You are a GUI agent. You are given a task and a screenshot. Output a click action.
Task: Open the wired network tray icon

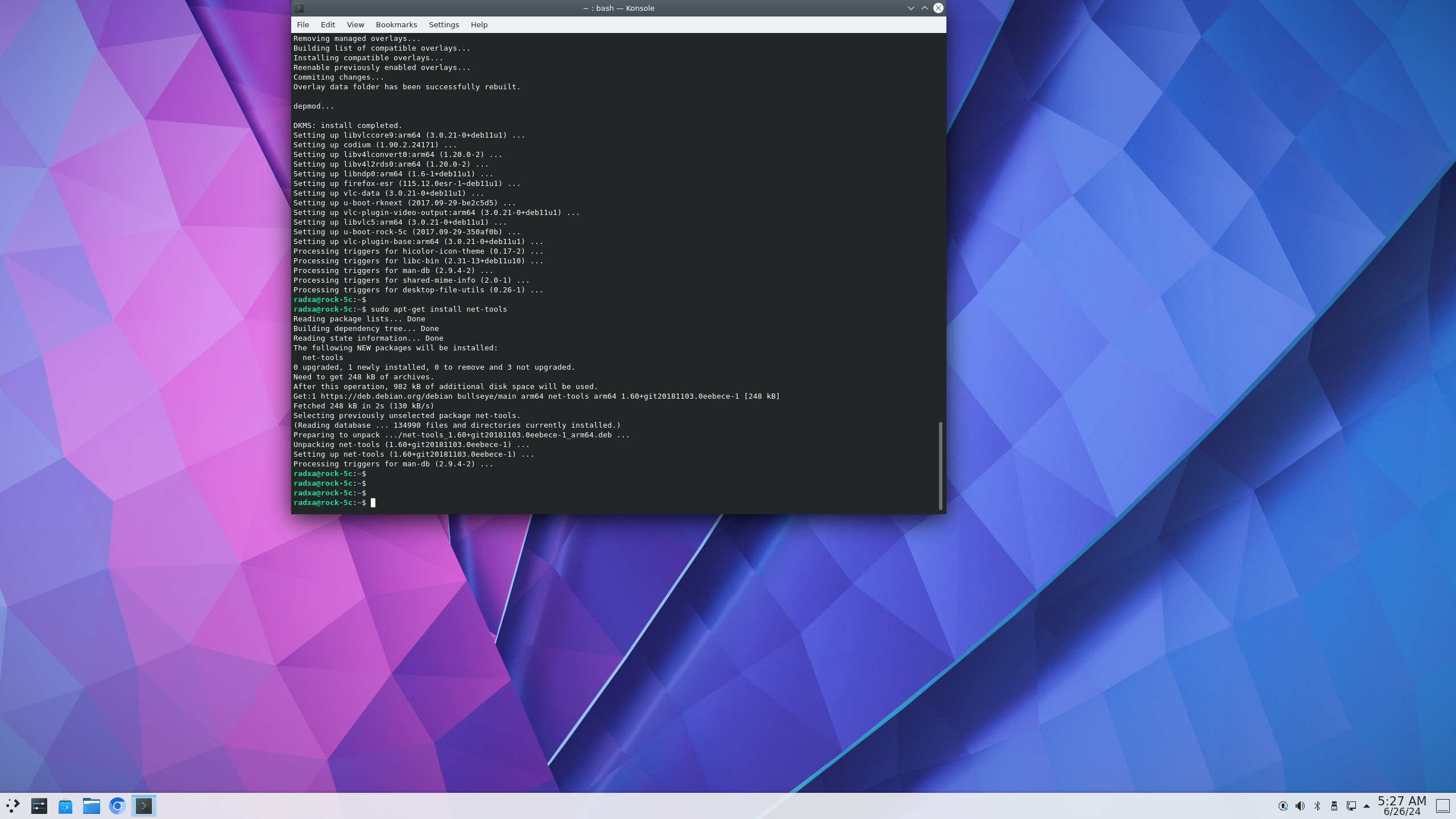tap(1351, 806)
